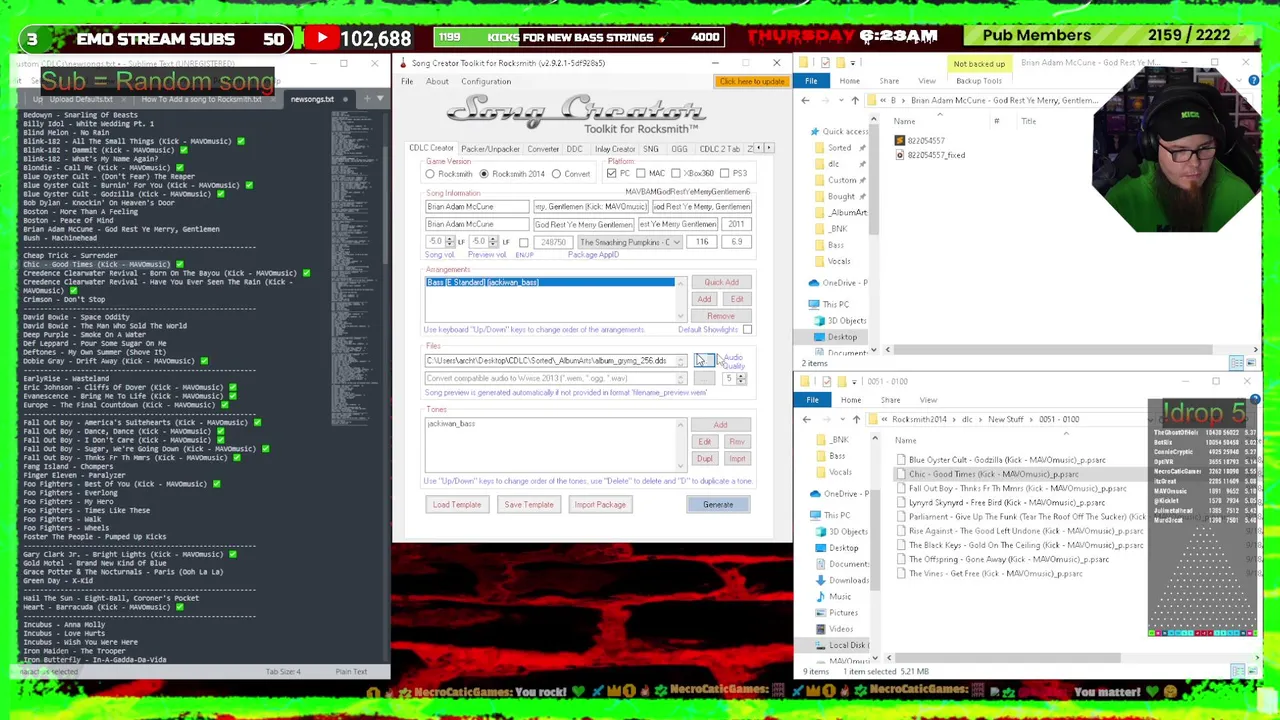The height and width of the screenshot is (720, 1280).
Task: Toggle the EN/JP checkbox
Action: point(523,243)
